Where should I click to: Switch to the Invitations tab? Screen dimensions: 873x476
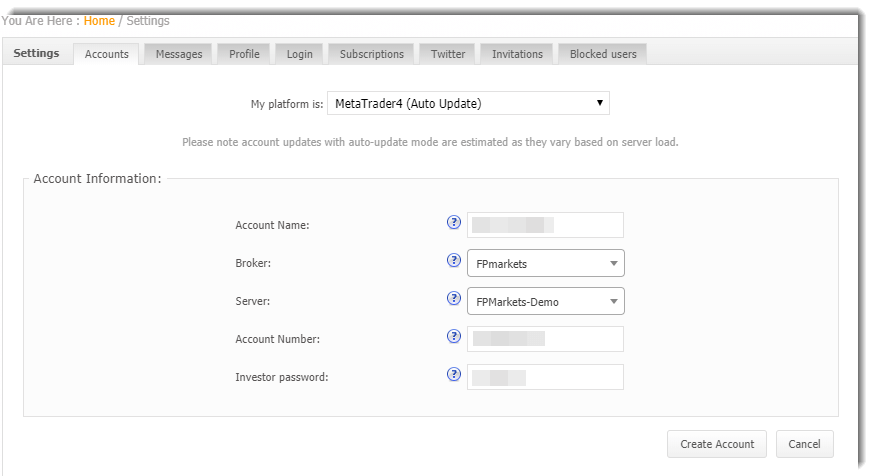[517, 54]
